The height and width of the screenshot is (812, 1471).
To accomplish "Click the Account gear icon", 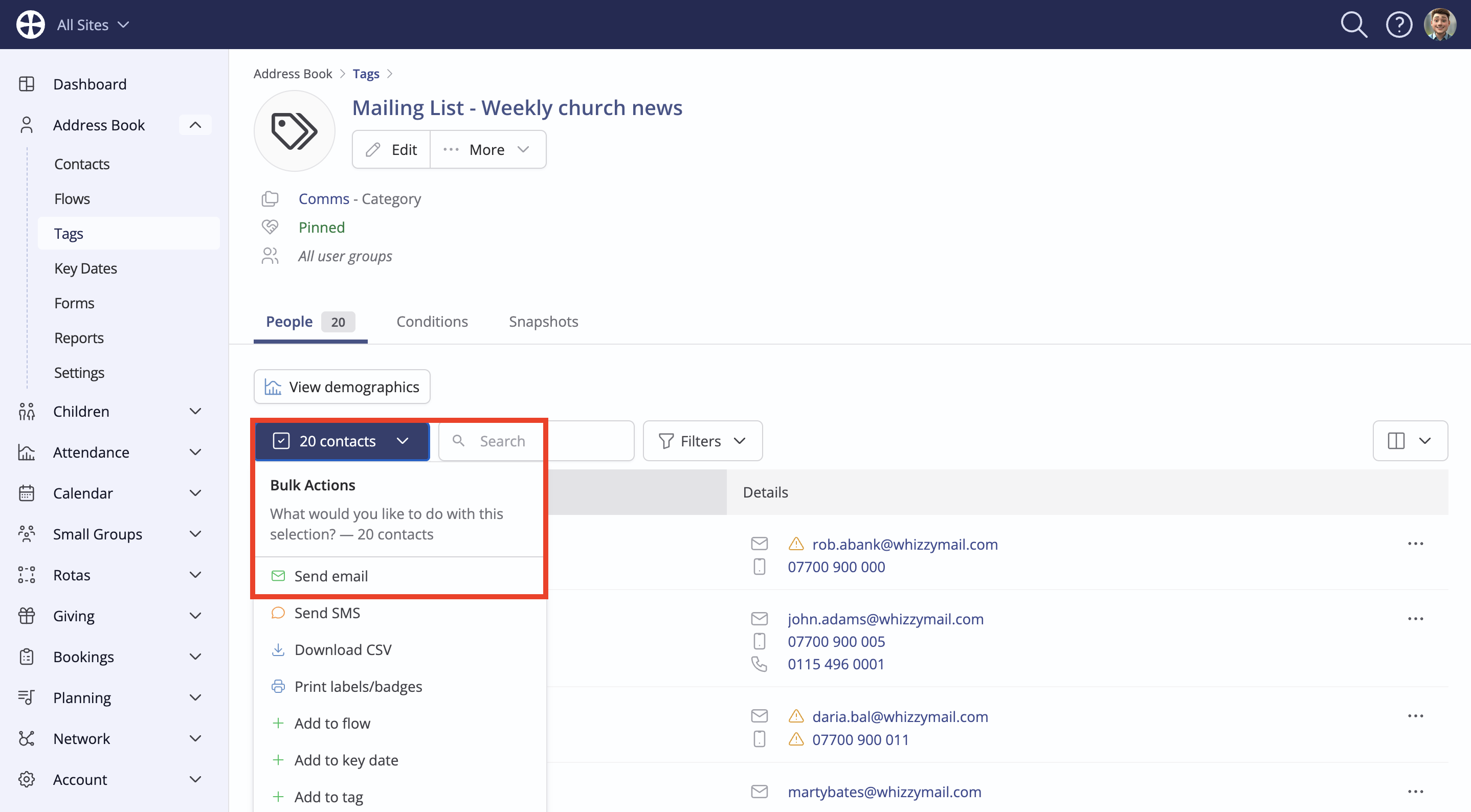I will (x=27, y=779).
